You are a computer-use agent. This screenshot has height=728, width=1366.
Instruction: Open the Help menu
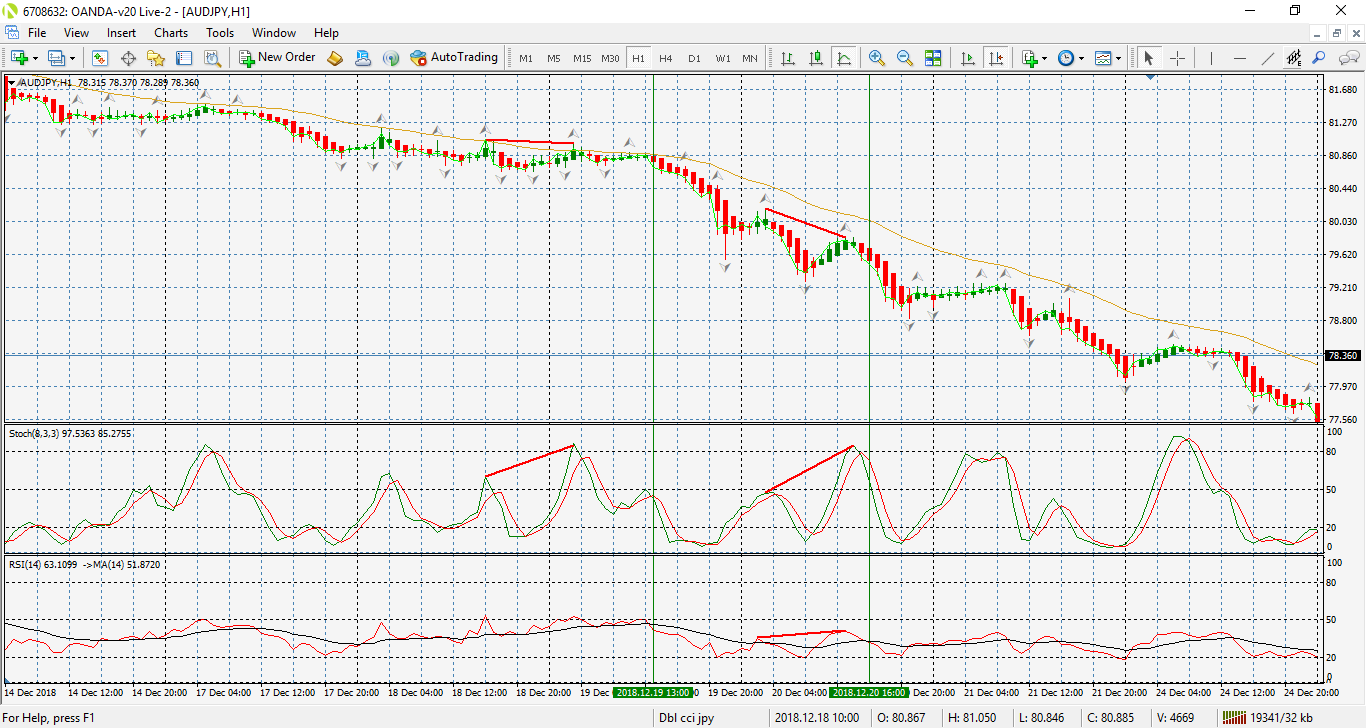[x=326, y=33]
